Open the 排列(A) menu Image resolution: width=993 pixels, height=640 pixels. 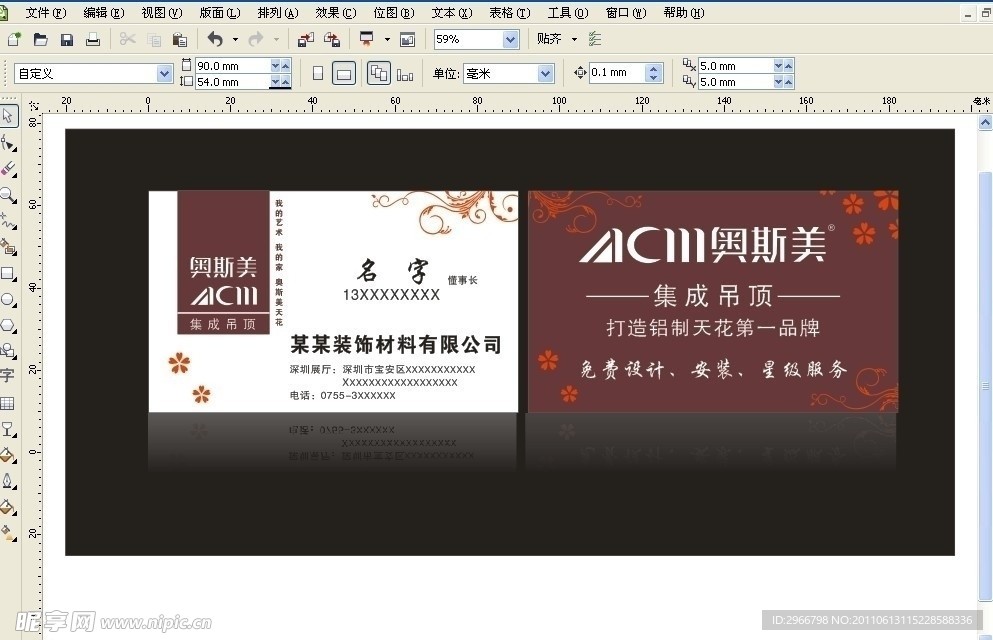pyautogui.click(x=278, y=13)
